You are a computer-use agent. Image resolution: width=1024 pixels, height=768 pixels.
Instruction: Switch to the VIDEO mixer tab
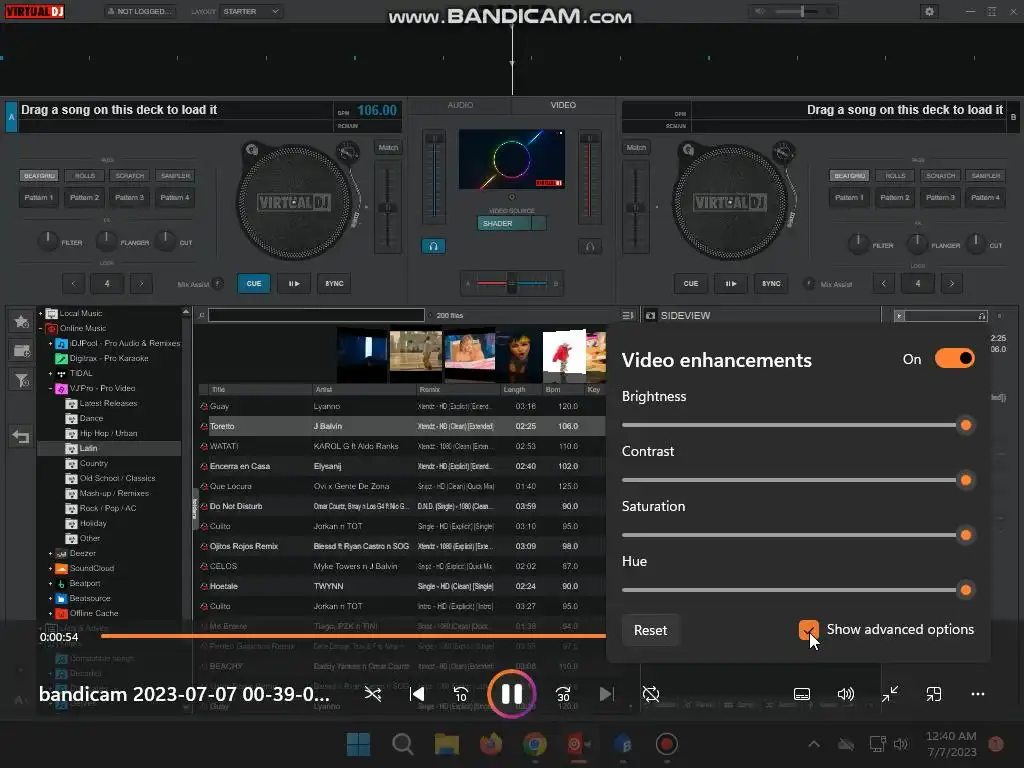(x=563, y=104)
